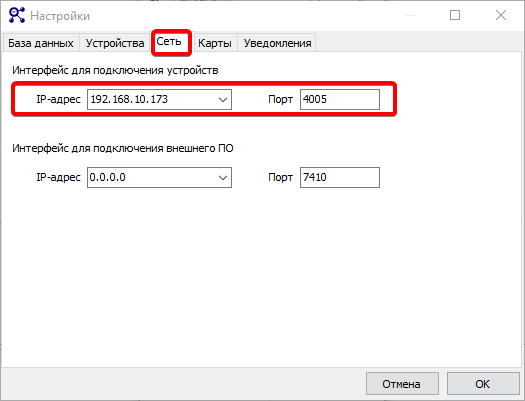Expand the 0.0.0.0 IP-адрес dropdown arrow
The width and height of the screenshot is (525, 401).
(x=223, y=177)
